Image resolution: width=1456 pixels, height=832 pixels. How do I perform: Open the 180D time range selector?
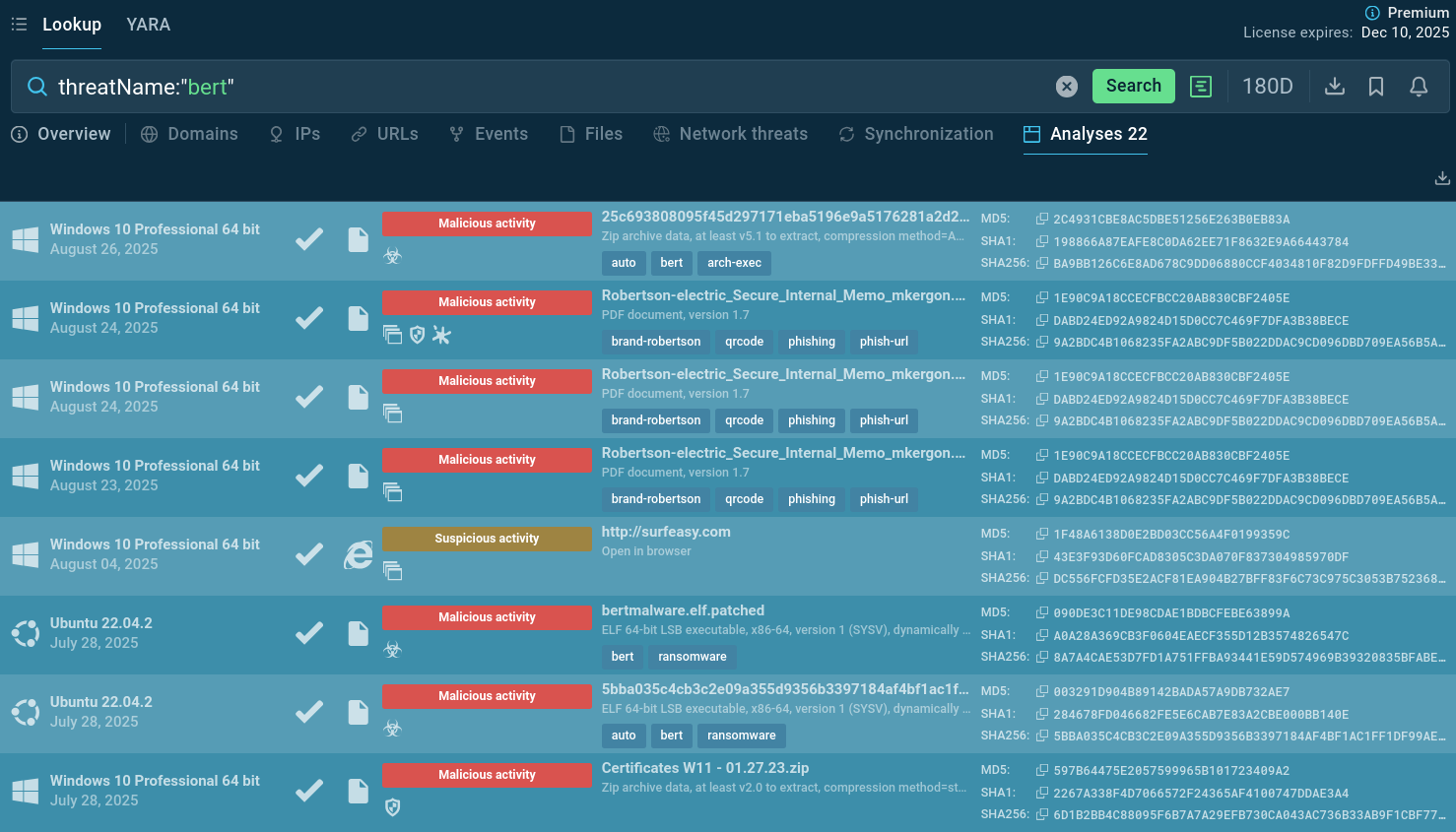click(x=1268, y=87)
